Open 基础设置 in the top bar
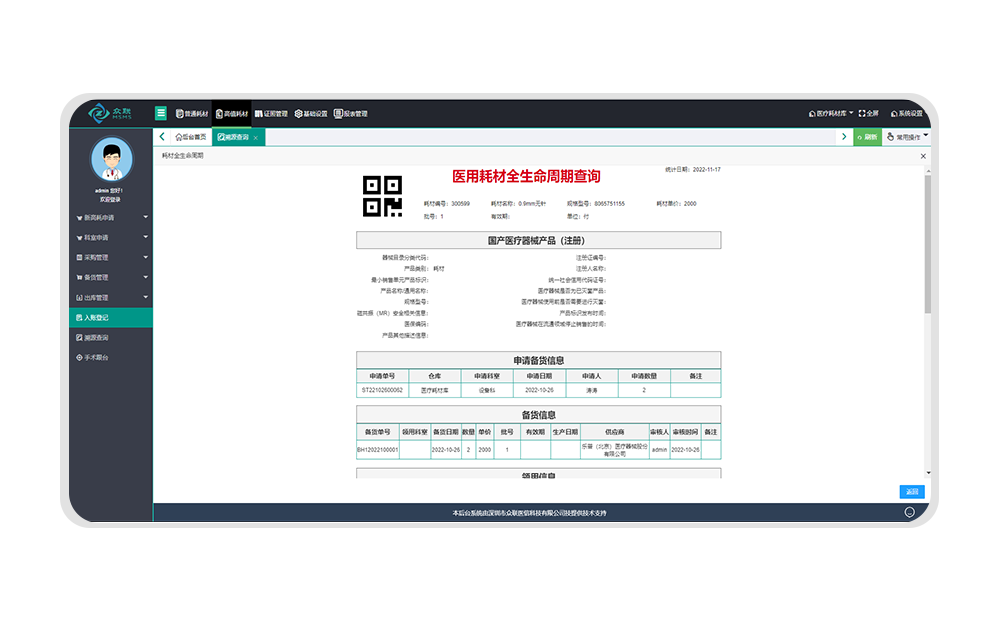This screenshot has height=620, width=1000. click(311, 114)
